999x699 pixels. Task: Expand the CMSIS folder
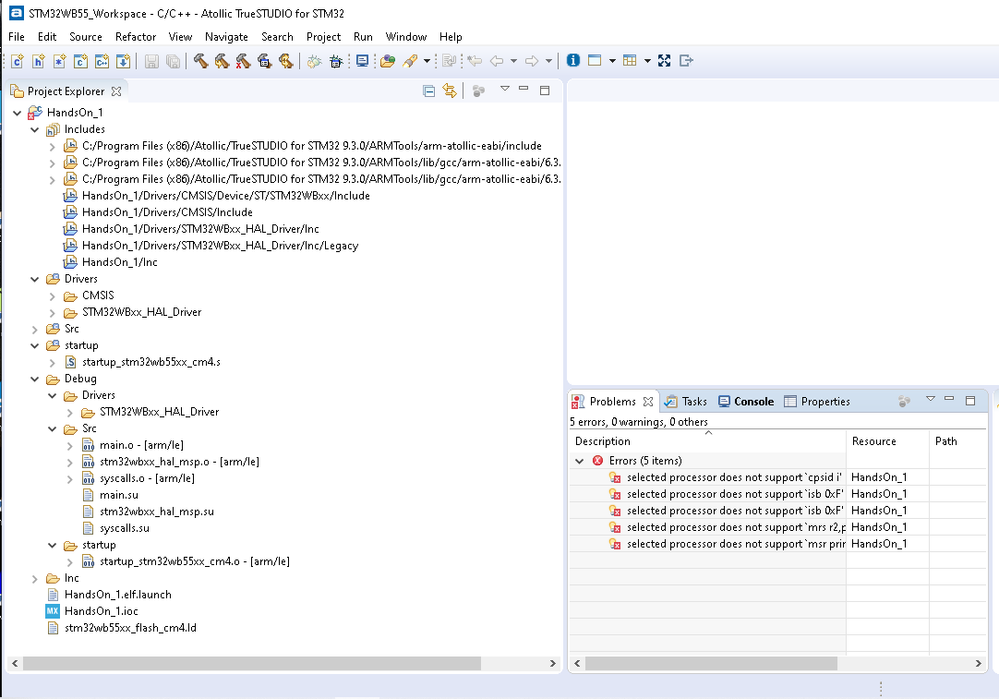pyautogui.click(x=52, y=296)
